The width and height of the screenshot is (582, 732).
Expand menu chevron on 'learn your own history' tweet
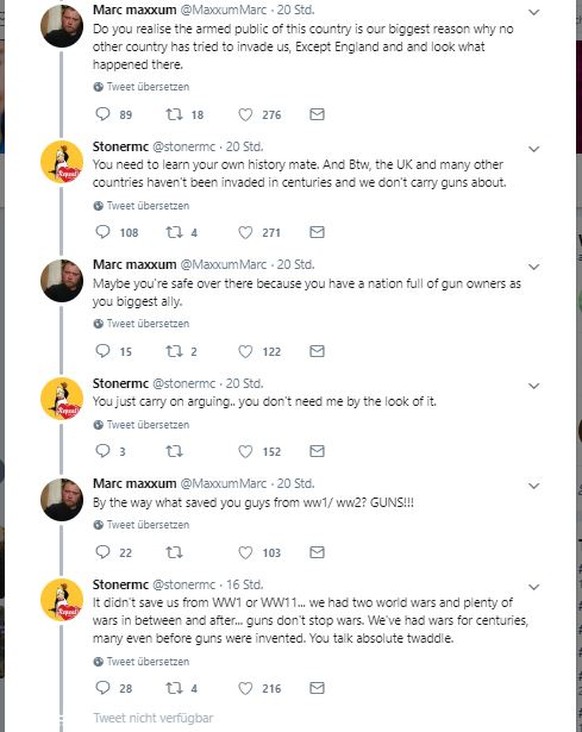point(534,149)
